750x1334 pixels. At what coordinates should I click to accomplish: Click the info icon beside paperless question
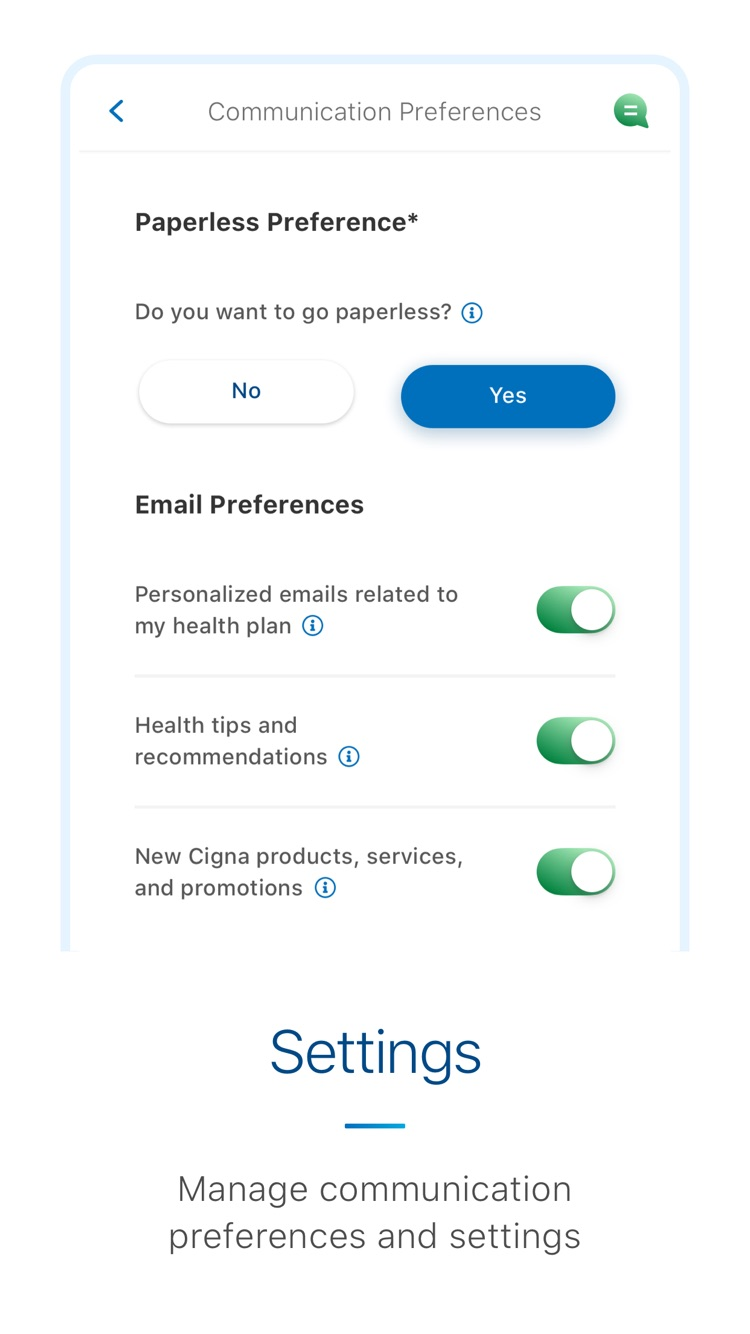470,312
